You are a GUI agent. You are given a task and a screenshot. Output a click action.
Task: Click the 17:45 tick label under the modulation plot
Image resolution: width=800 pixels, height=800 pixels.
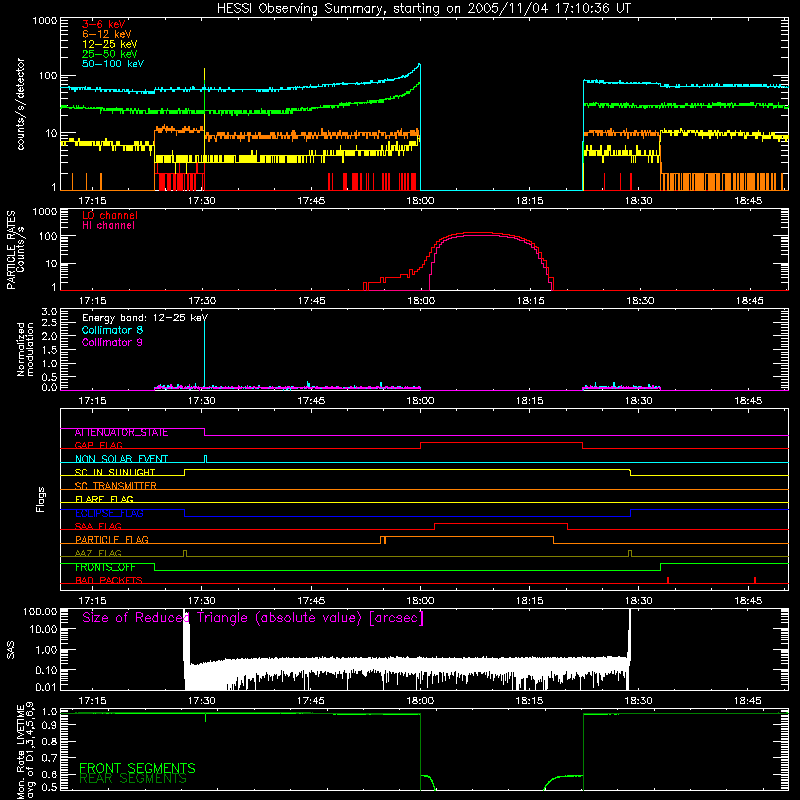[311, 401]
